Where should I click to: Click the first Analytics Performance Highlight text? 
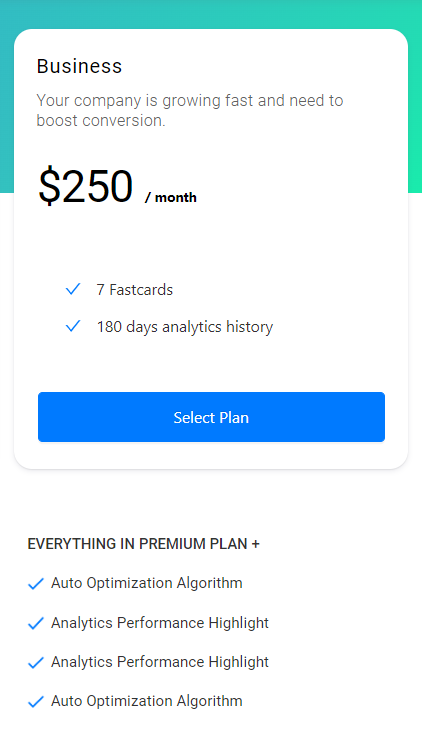coord(160,622)
